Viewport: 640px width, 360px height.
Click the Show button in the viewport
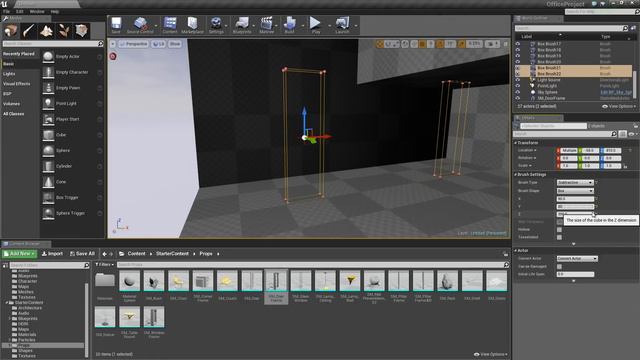click(x=175, y=44)
